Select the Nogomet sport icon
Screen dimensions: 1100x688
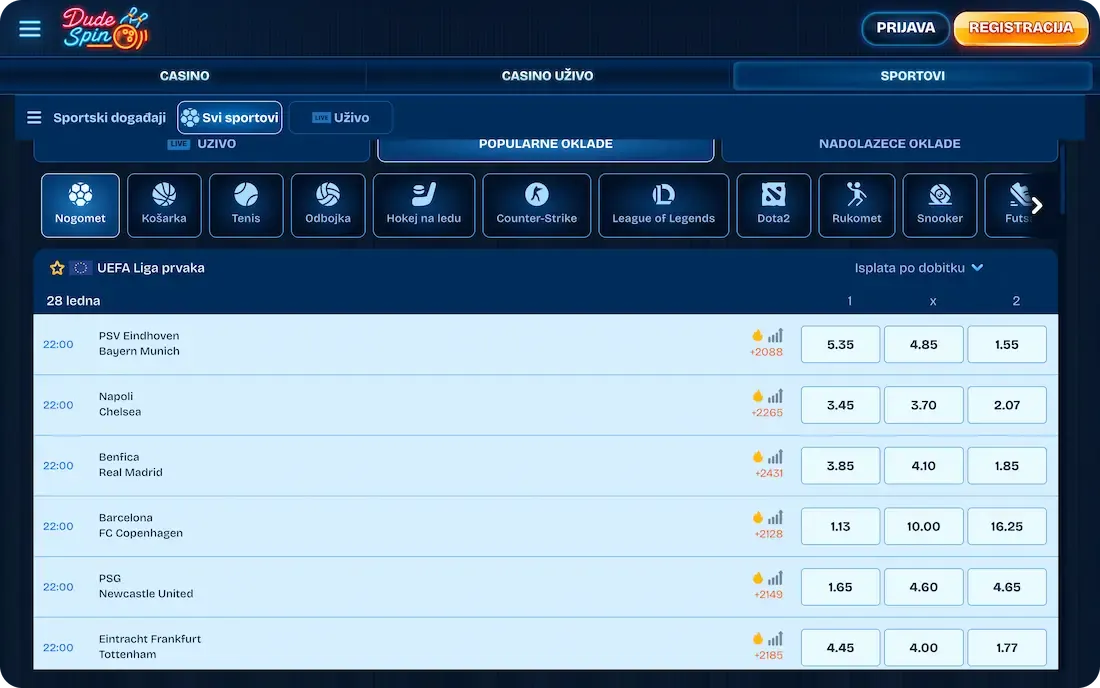[x=80, y=205]
